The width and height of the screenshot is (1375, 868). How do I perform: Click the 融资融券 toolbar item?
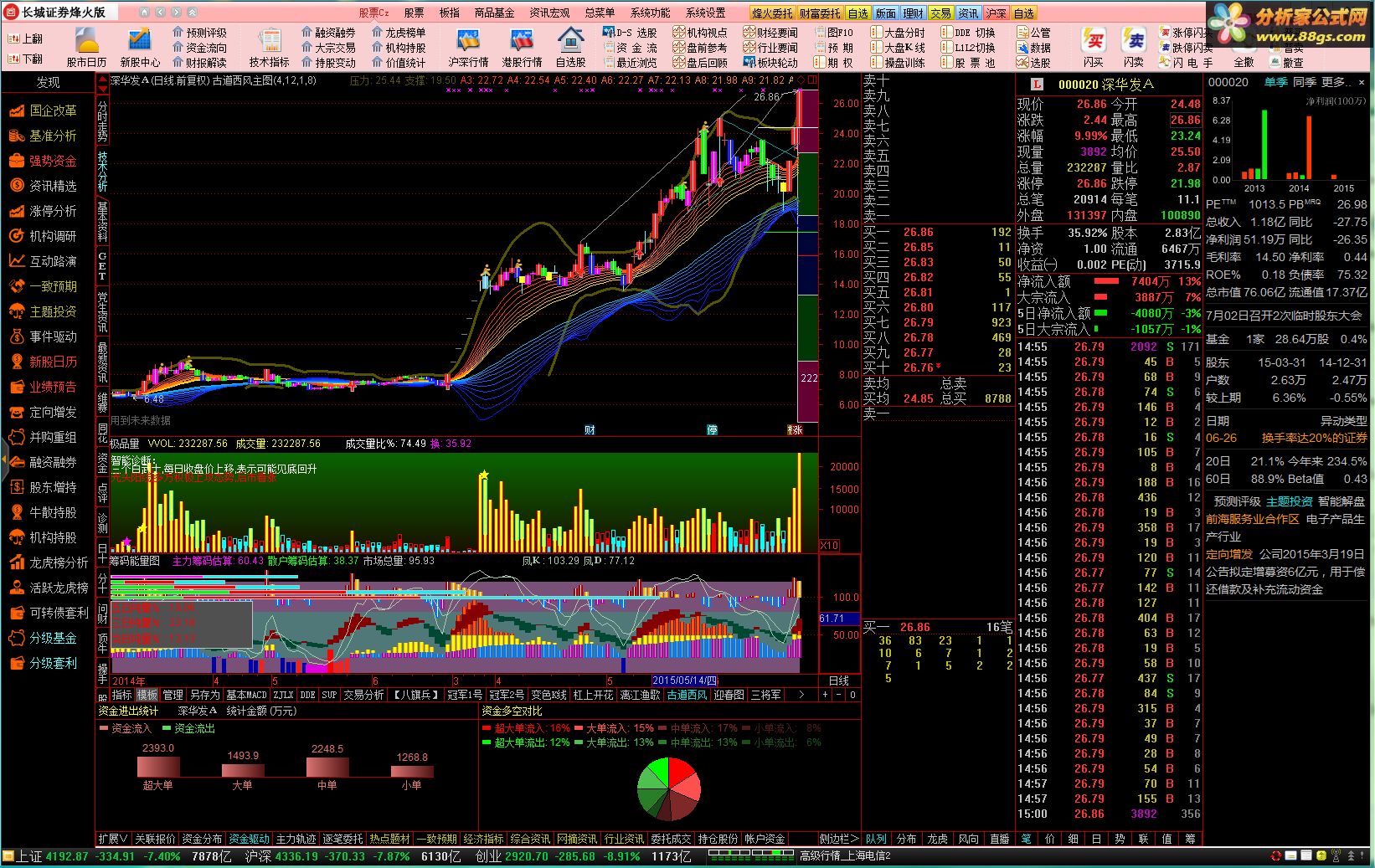(328, 33)
